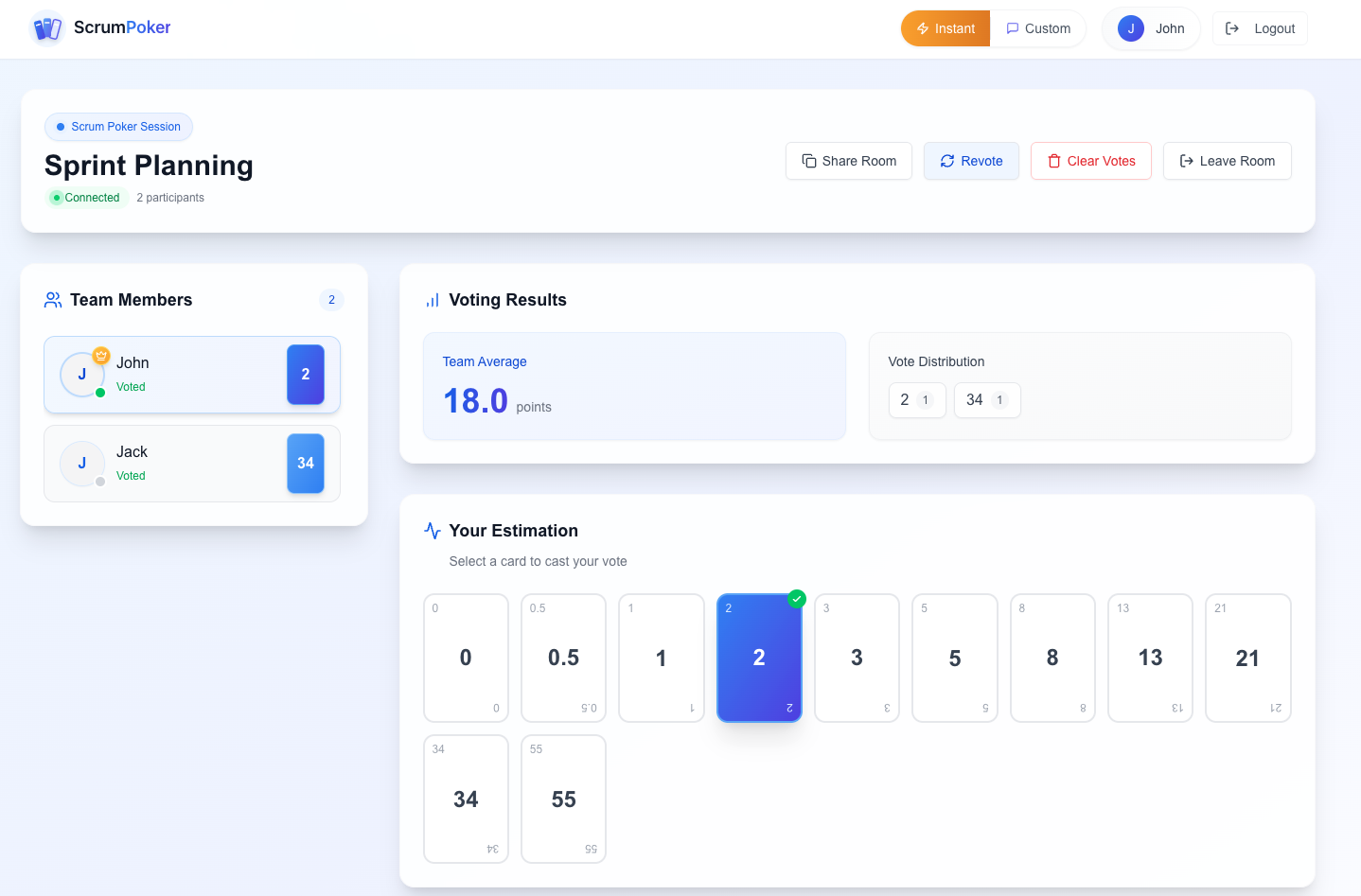Screen dimensions: 1361x896
Task: Switch to the Instant tab
Action: click(x=945, y=28)
